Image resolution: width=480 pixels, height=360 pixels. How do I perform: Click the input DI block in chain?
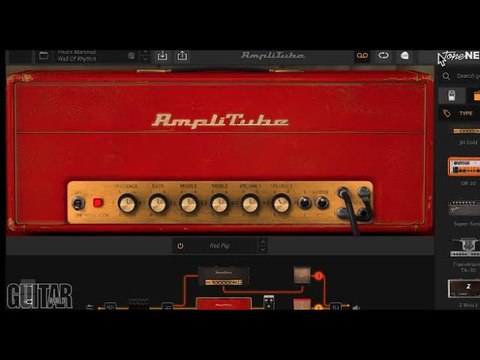click(110, 306)
